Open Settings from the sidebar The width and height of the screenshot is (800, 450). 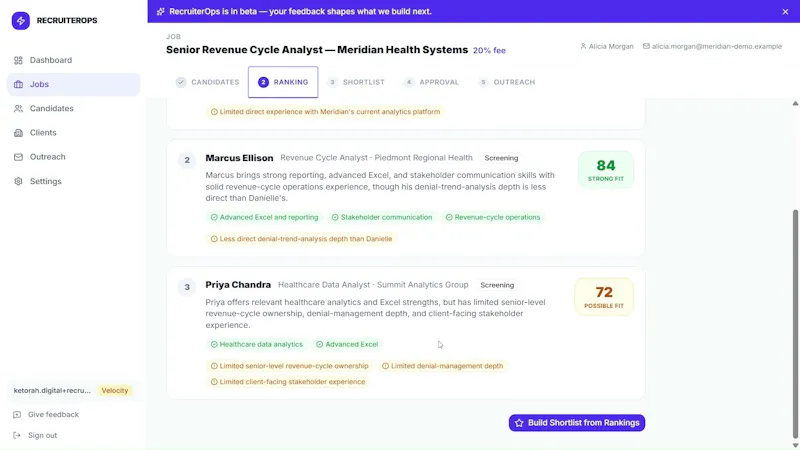coord(73,181)
